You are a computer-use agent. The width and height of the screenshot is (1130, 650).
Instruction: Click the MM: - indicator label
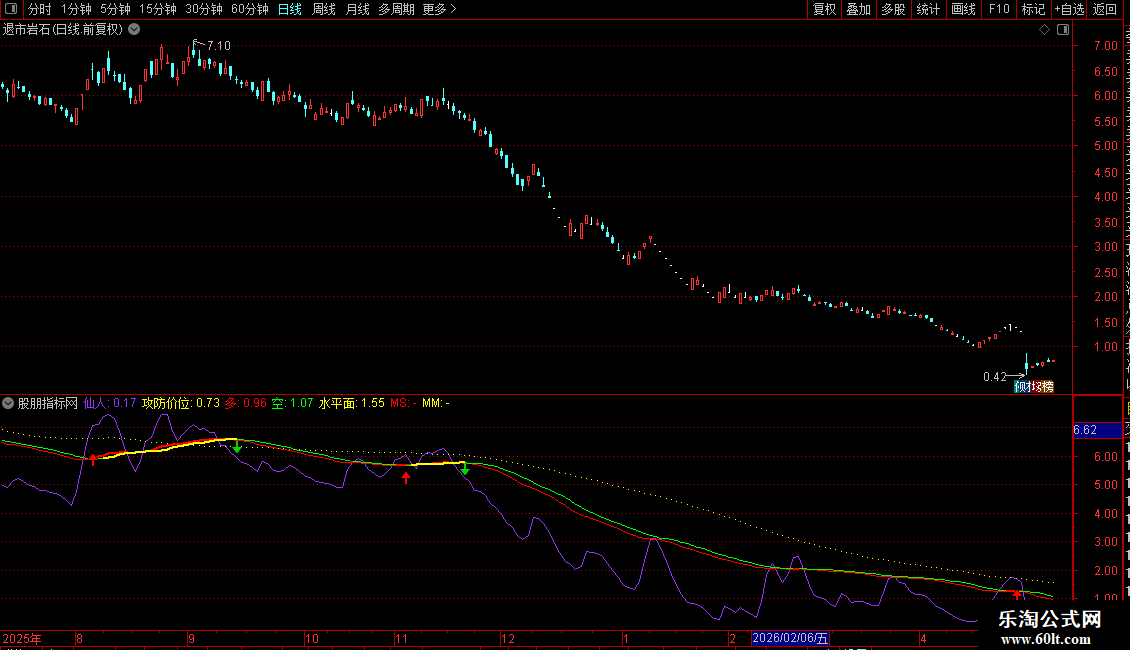(x=436, y=403)
